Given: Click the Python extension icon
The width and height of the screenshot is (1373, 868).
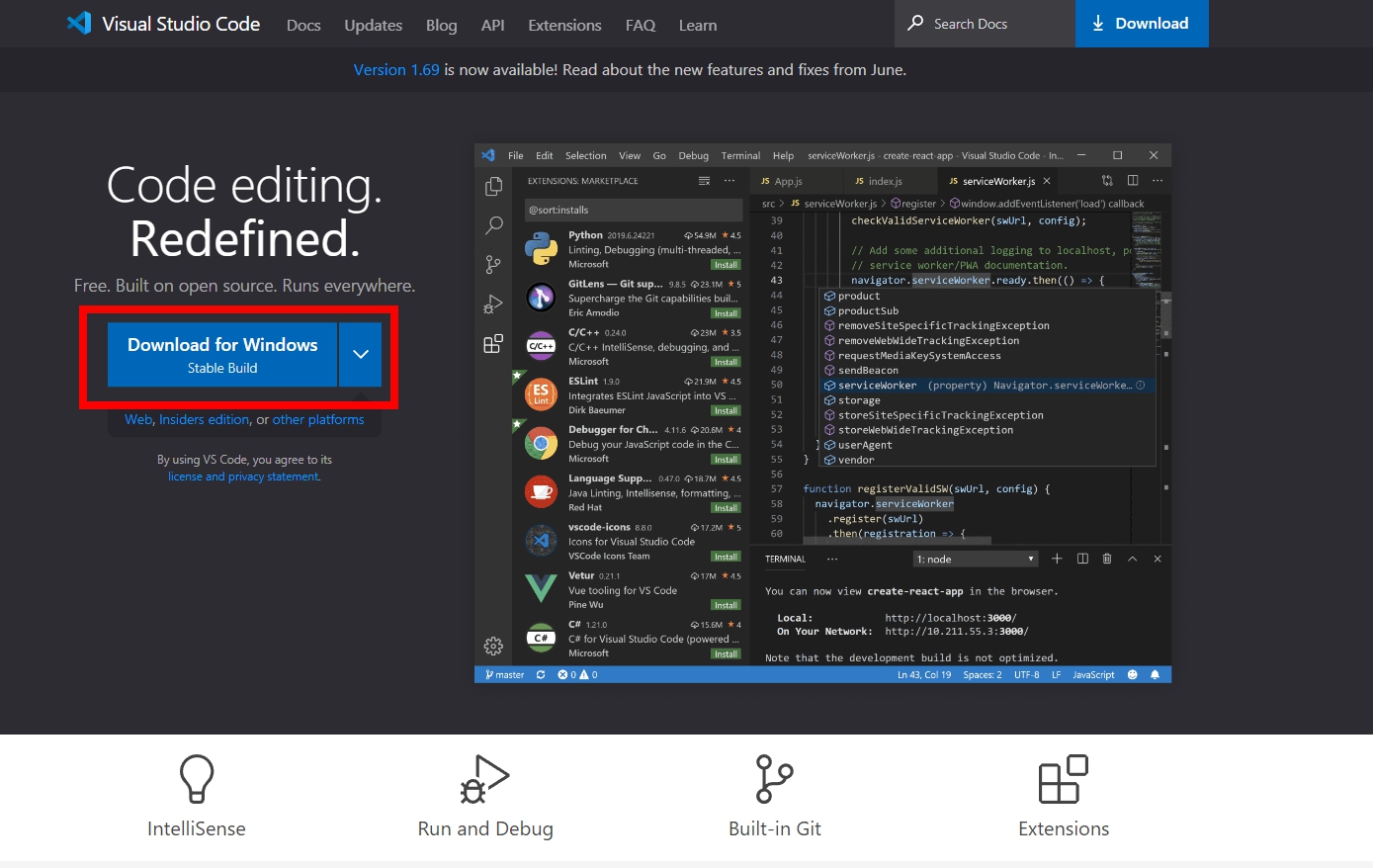Looking at the screenshot, I should (541, 248).
